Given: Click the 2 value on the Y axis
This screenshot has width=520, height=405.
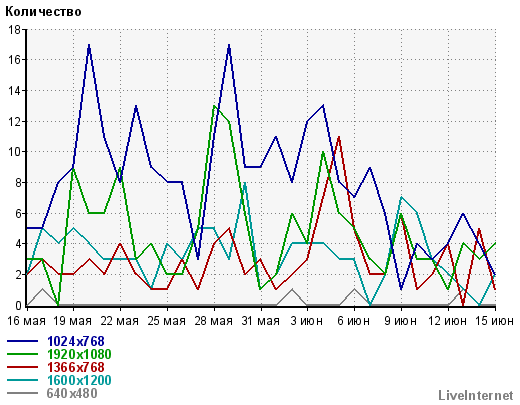Looking at the screenshot, I should click(18, 275).
